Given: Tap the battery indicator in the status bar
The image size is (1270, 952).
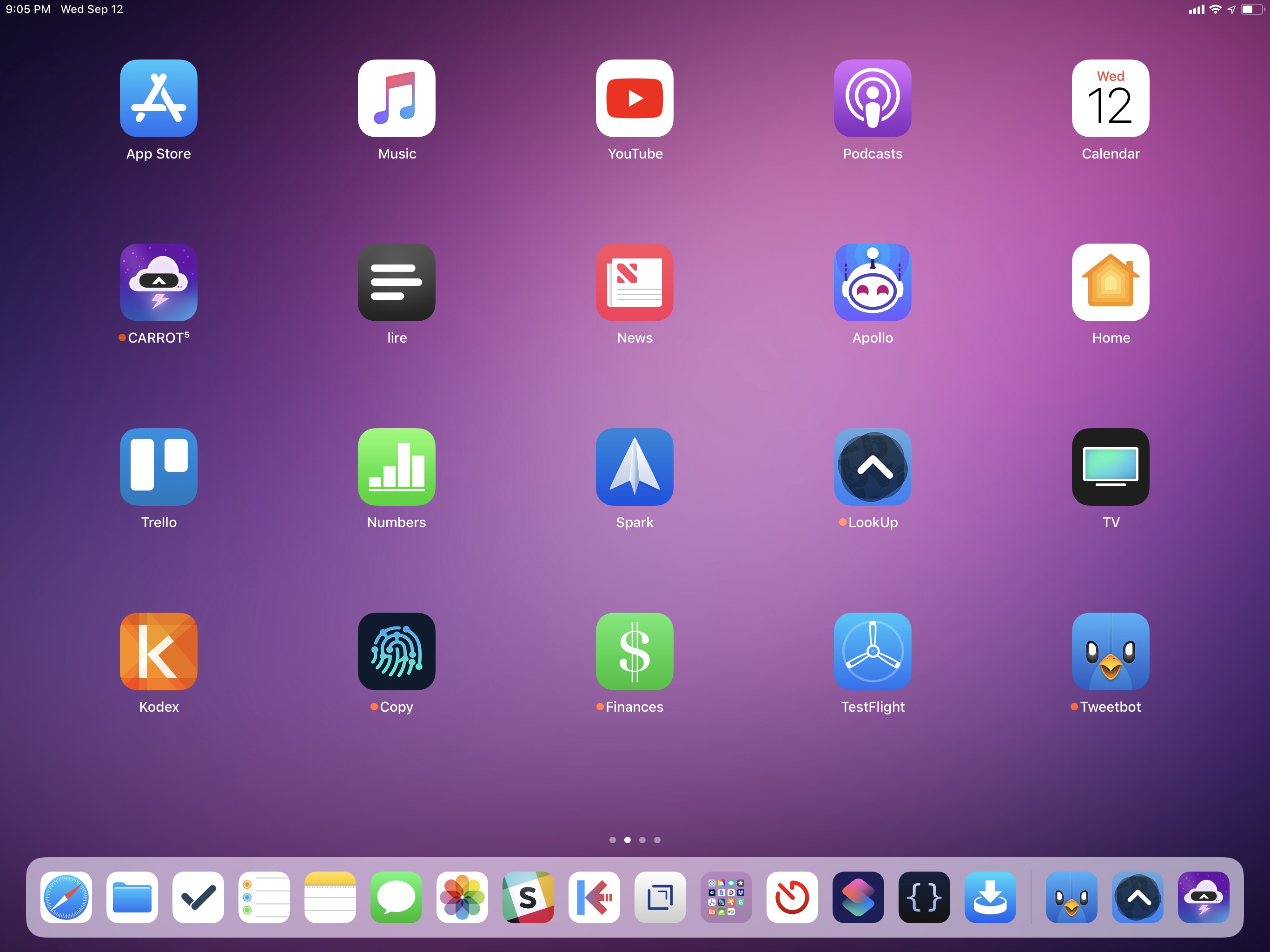Looking at the screenshot, I should (x=1252, y=9).
